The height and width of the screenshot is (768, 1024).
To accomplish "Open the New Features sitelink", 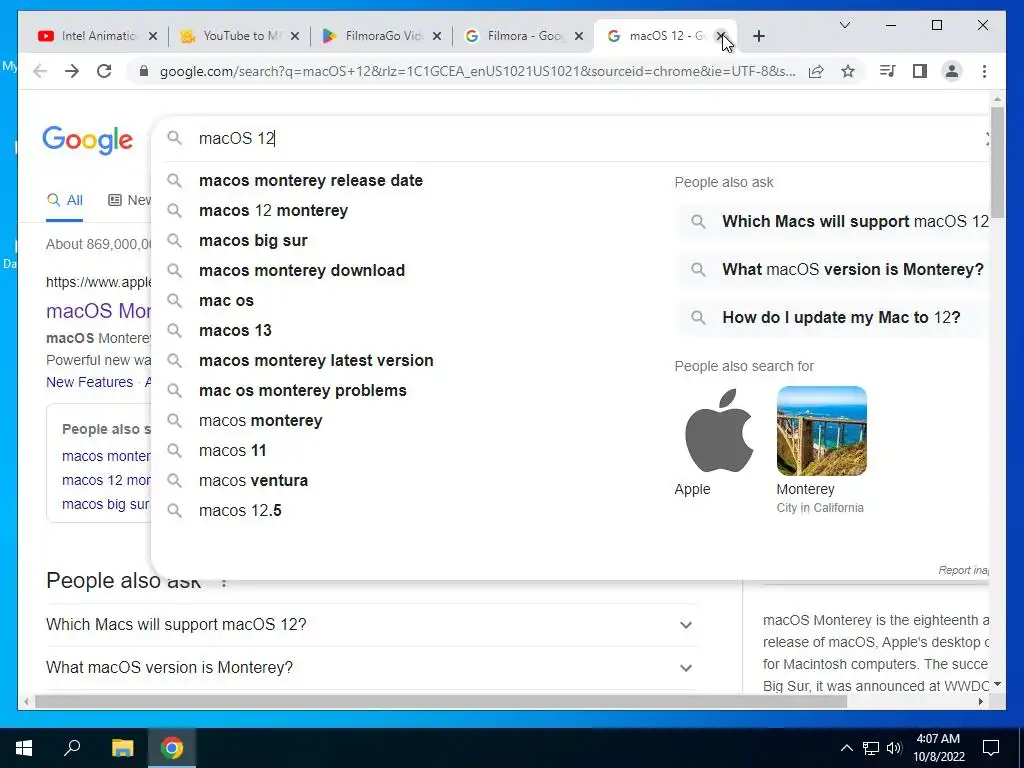I will (x=89, y=382).
